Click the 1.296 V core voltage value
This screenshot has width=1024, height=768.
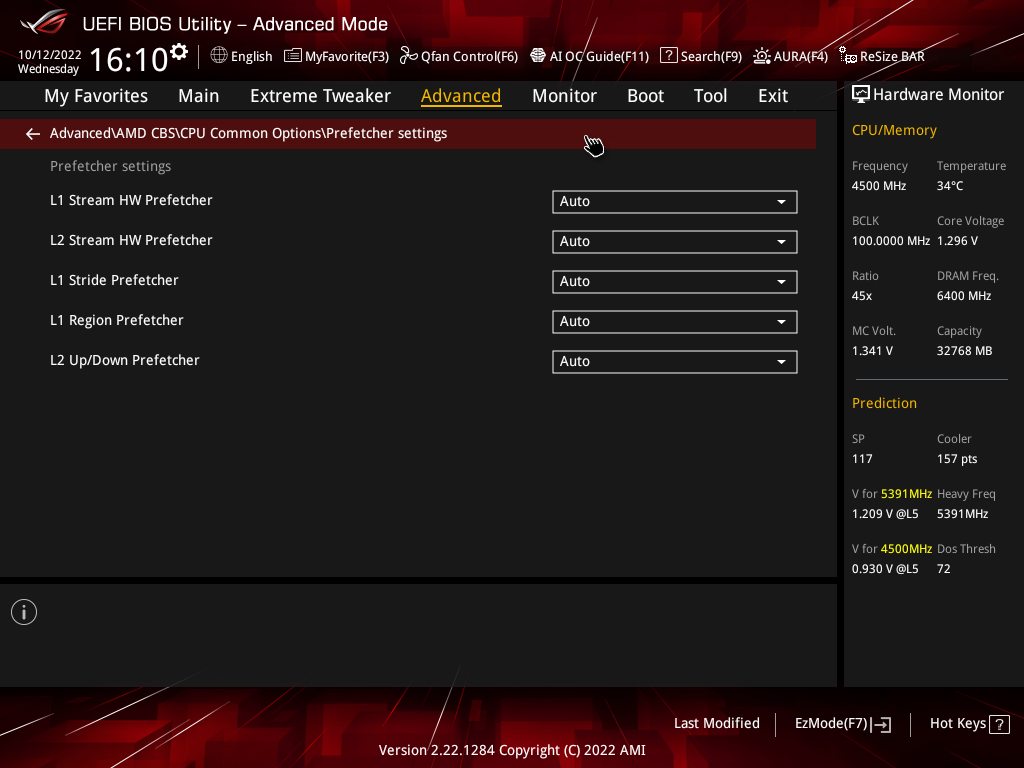click(957, 241)
